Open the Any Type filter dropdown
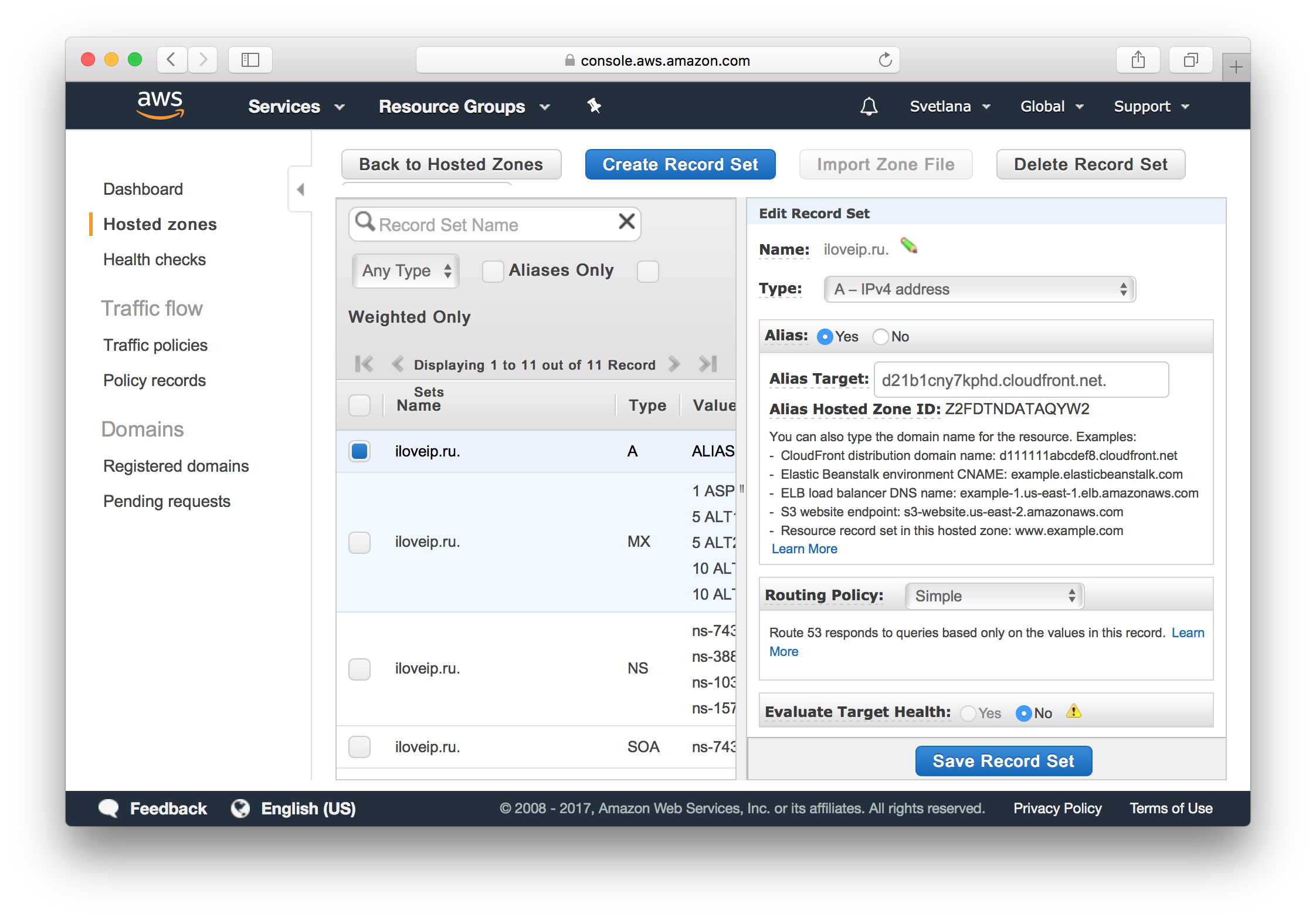 click(x=406, y=271)
